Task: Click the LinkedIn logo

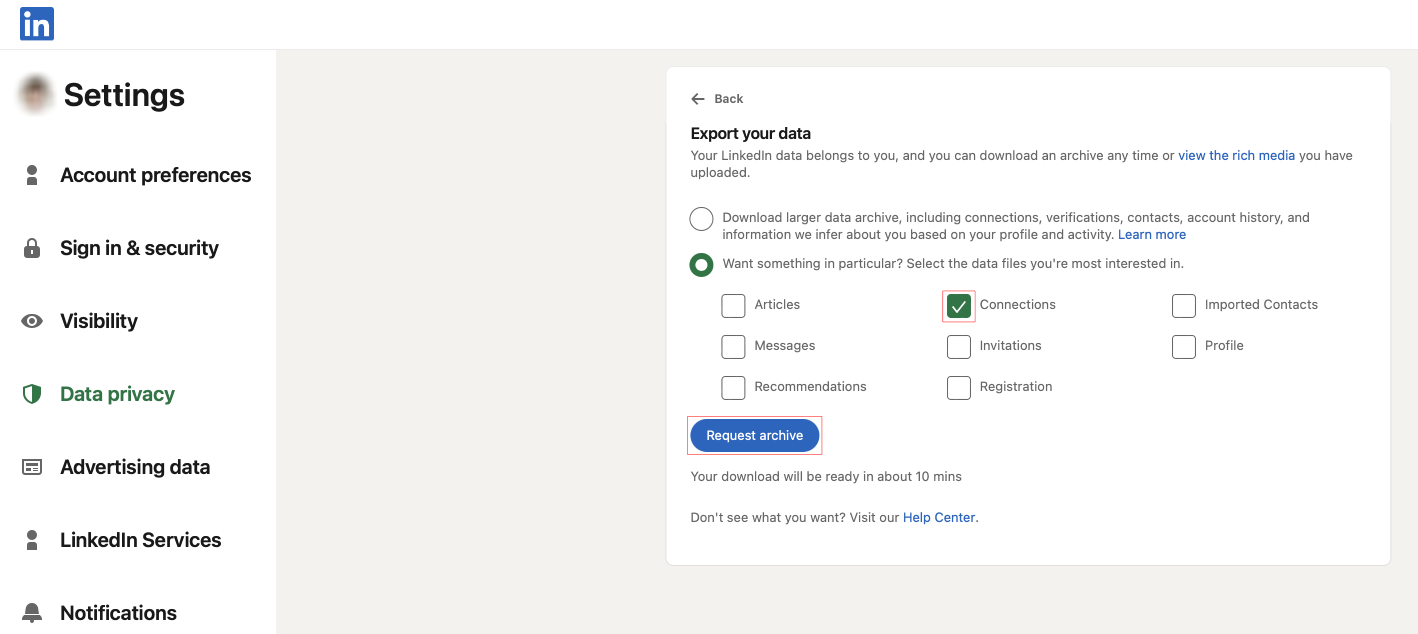Action: [x=36, y=24]
